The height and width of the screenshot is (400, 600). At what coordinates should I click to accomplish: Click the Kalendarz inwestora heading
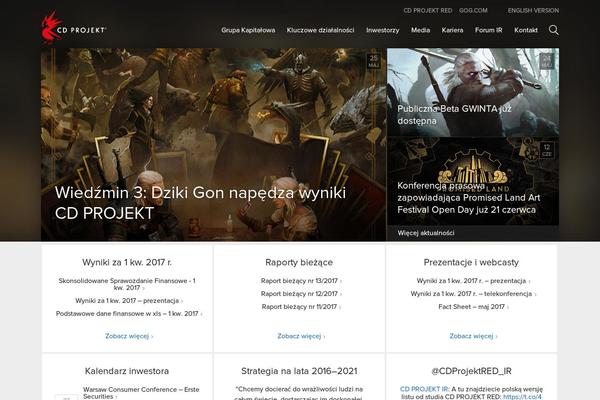pyautogui.click(x=127, y=371)
